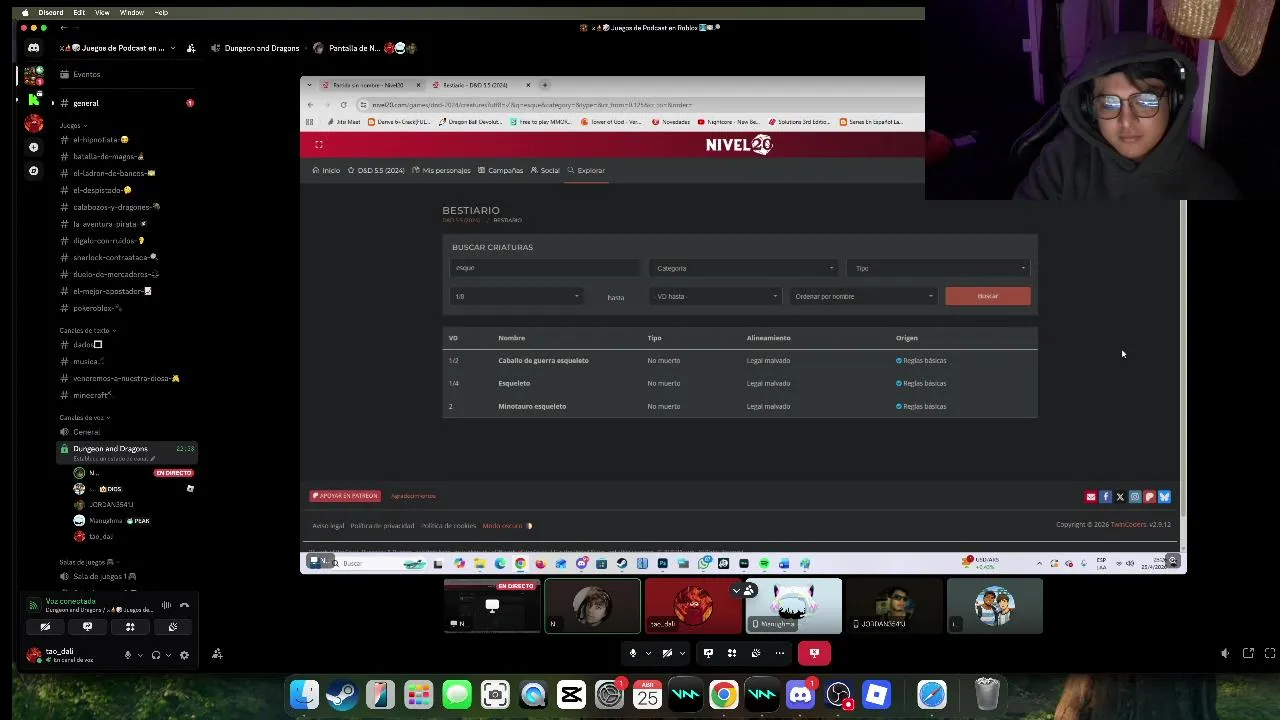Screen dimensions: 1280x720
Task: Open Calendar app in the dock
Action: coord(647,694)
